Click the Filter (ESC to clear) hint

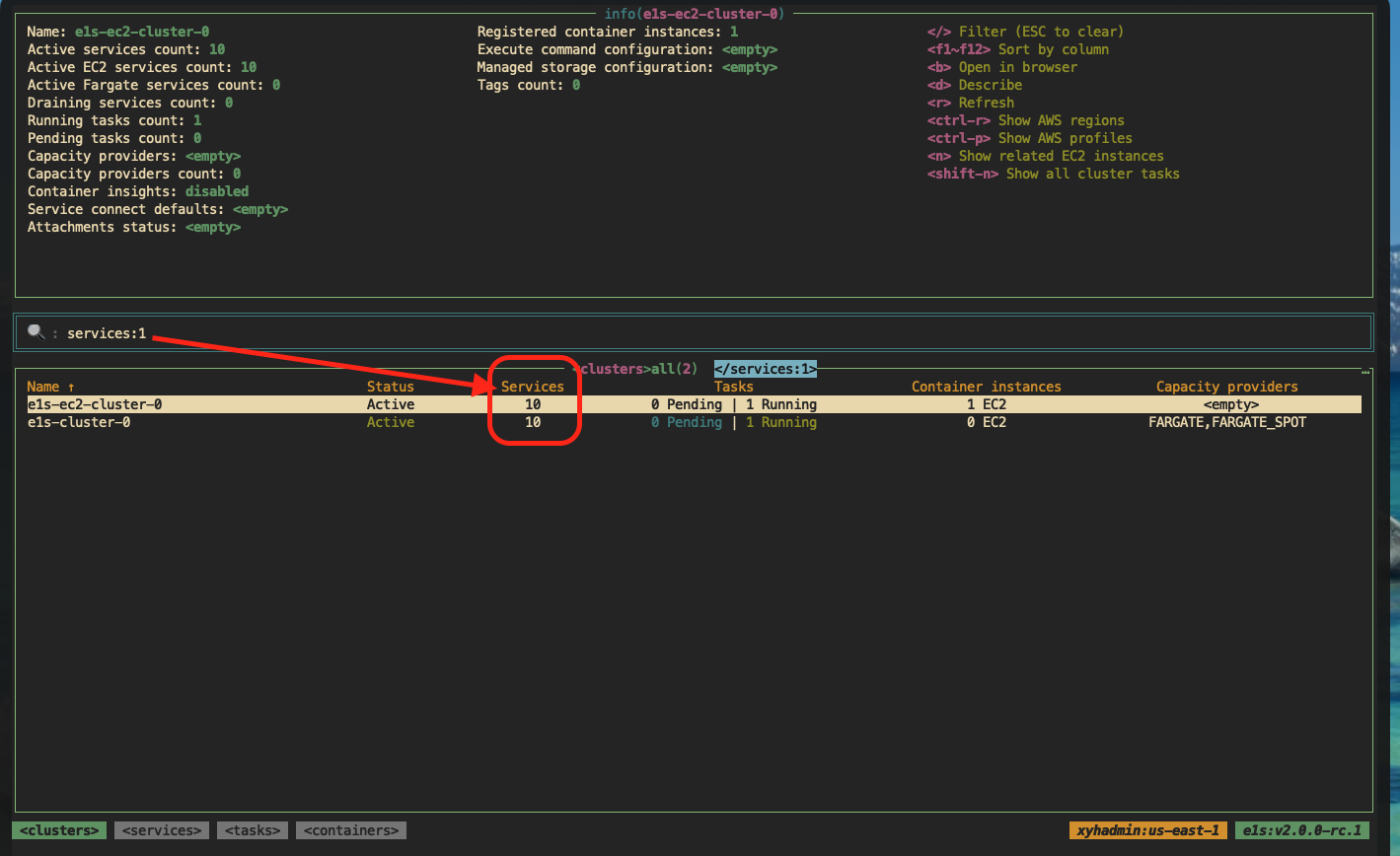pyautogui.click(x=1026, y=32)
